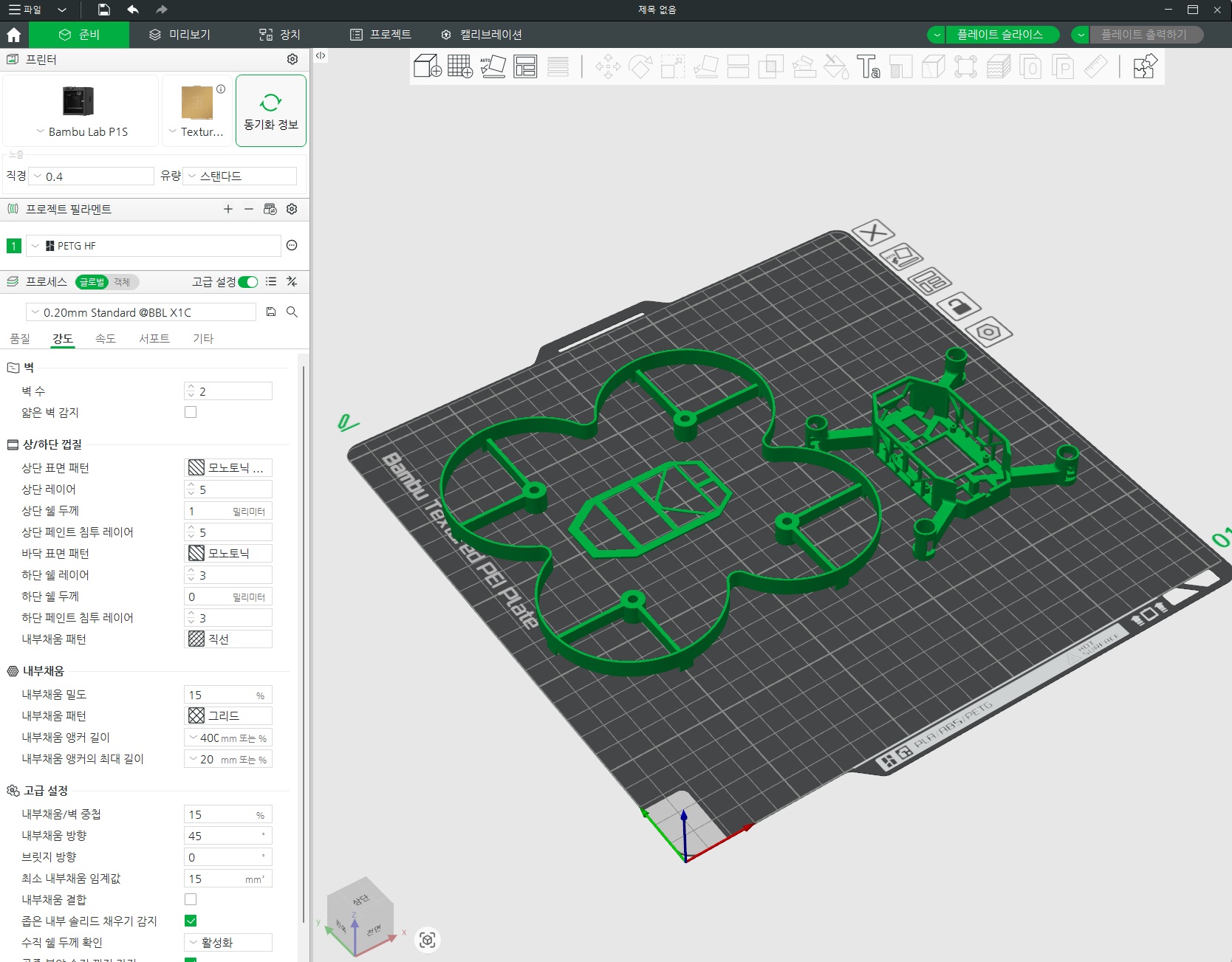Open the Assembly view icon in toolbar

point(1145,66)
